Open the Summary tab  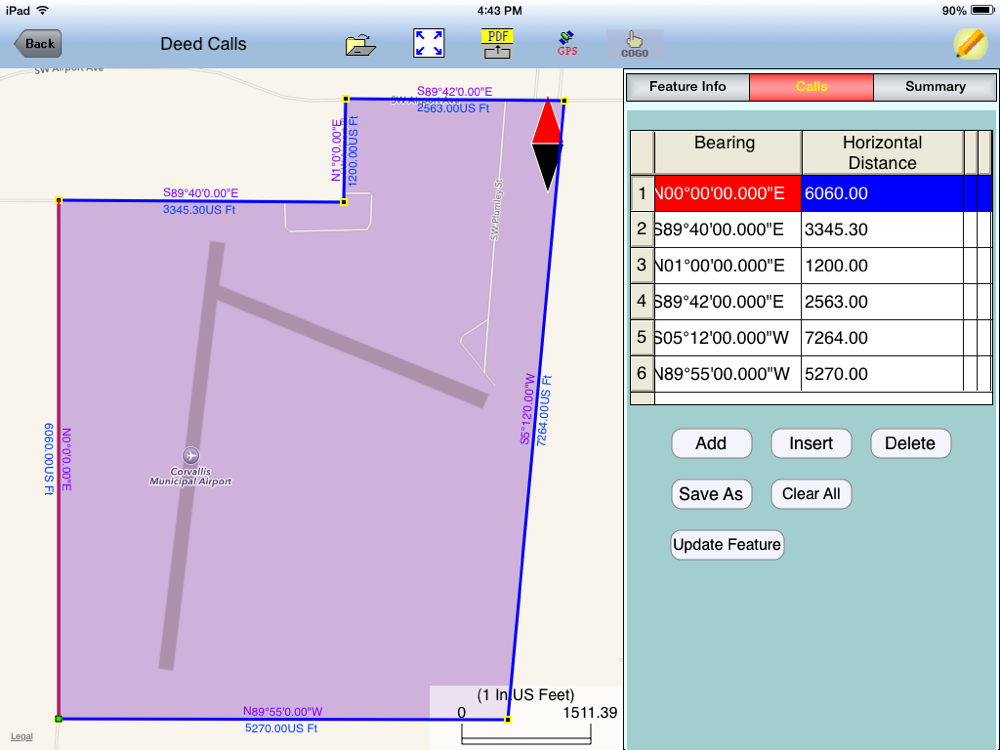click(x=935, y=87)
